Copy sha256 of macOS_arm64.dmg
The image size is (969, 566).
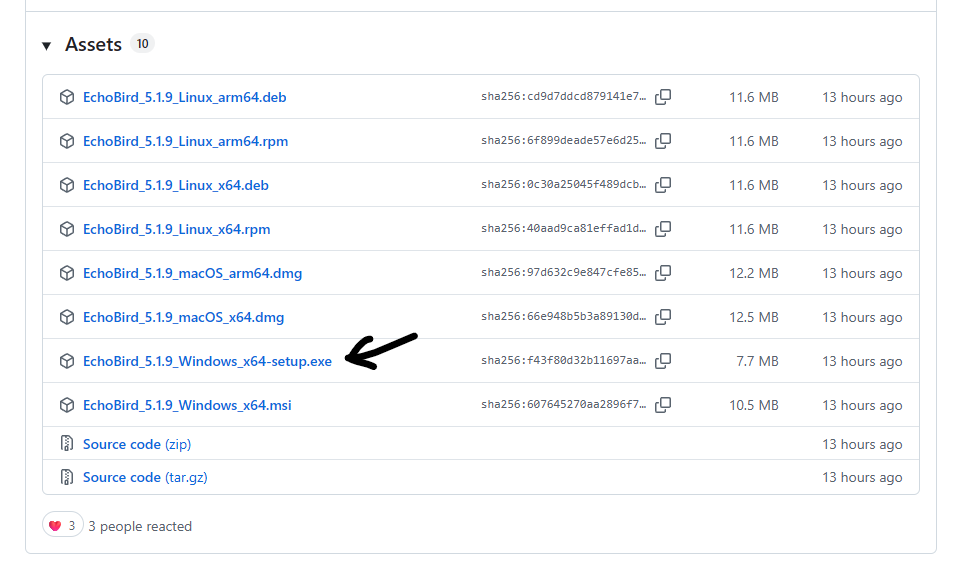[x=663, y=272]
